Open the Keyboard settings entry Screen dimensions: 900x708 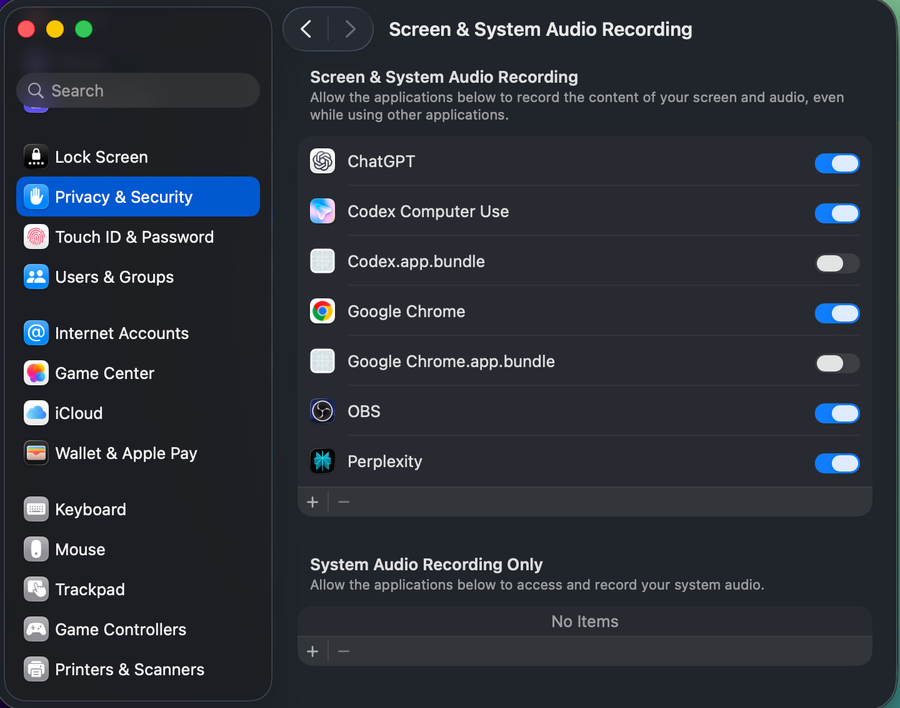(138, 509)
